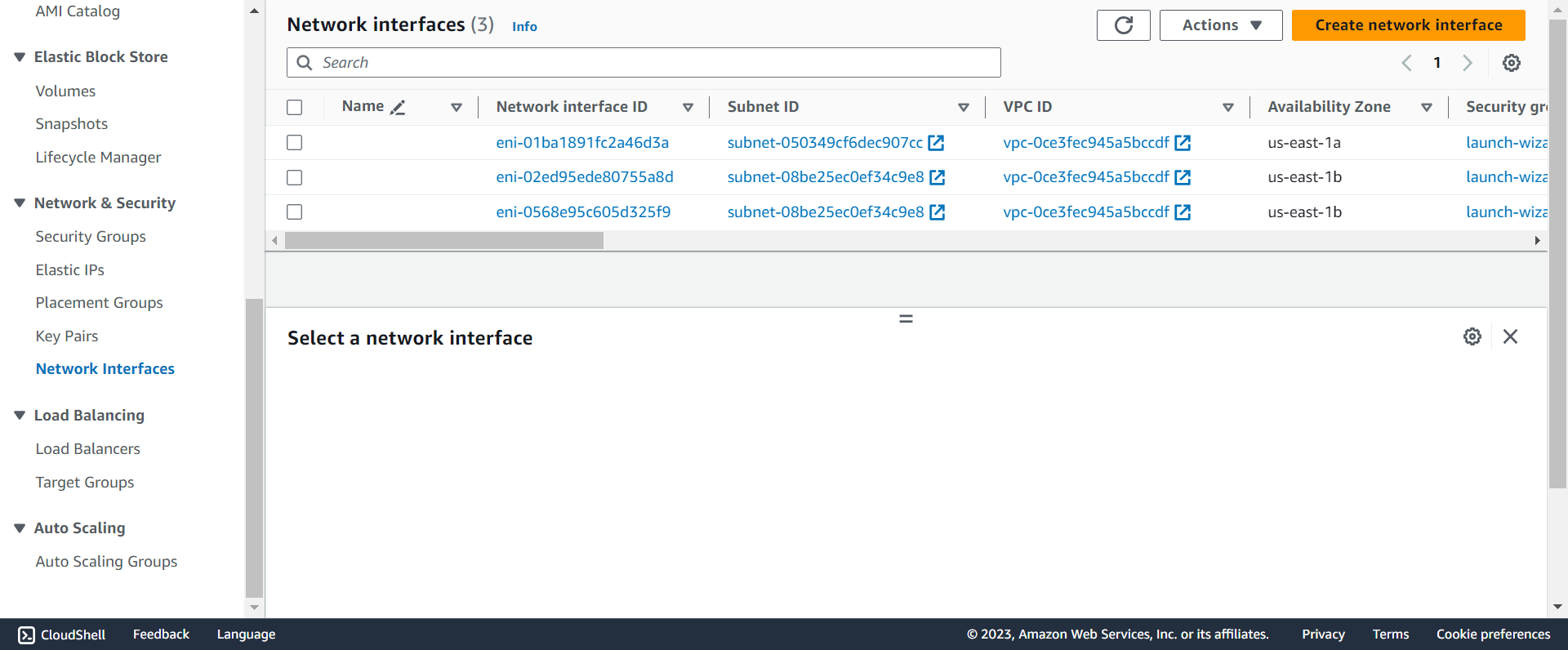Open external link icon beside eni-02ed95ede80755a8d subnet

938,177
